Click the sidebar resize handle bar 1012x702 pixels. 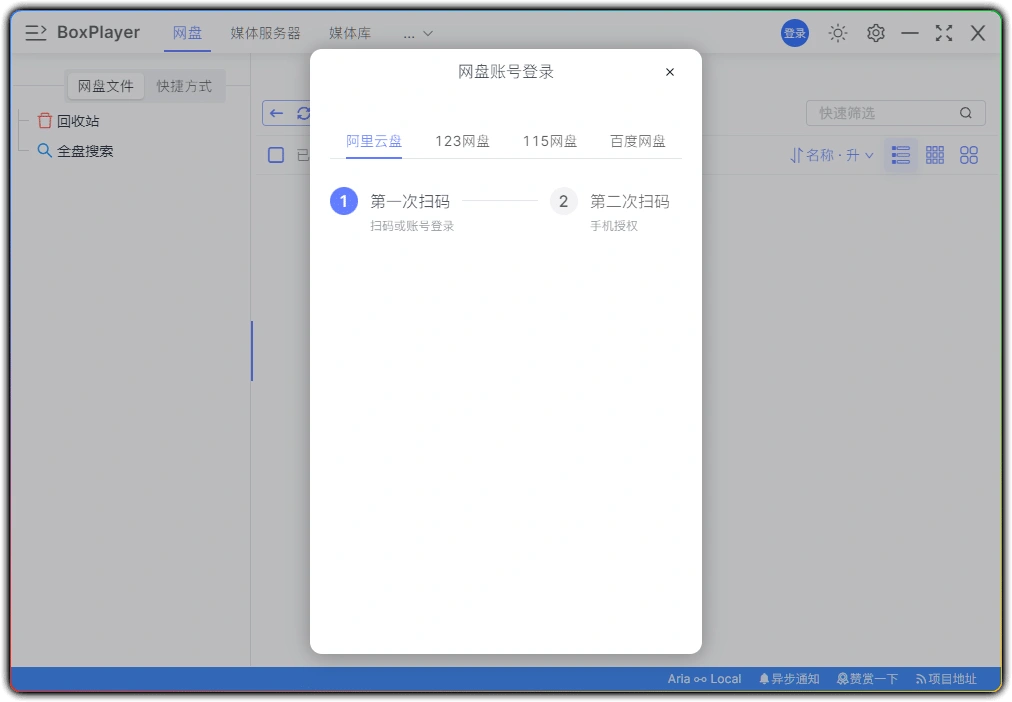[252, 350]
